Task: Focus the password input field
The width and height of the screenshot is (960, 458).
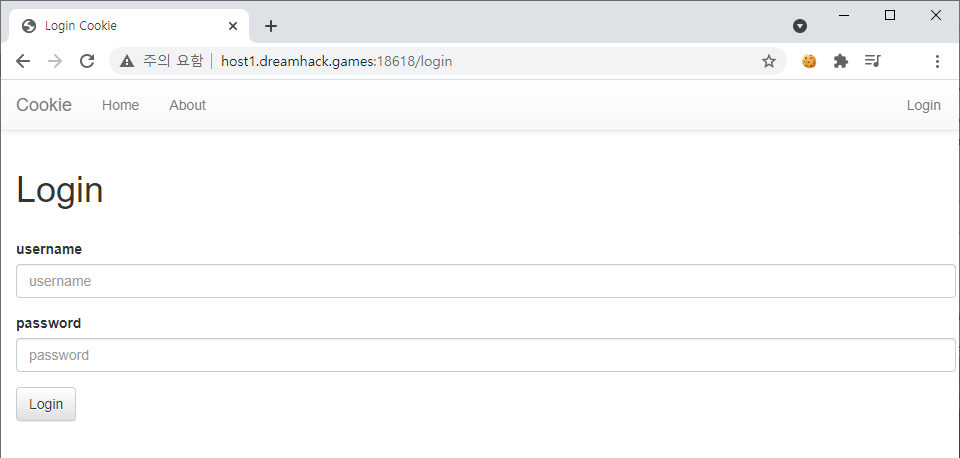Action: 486,355
